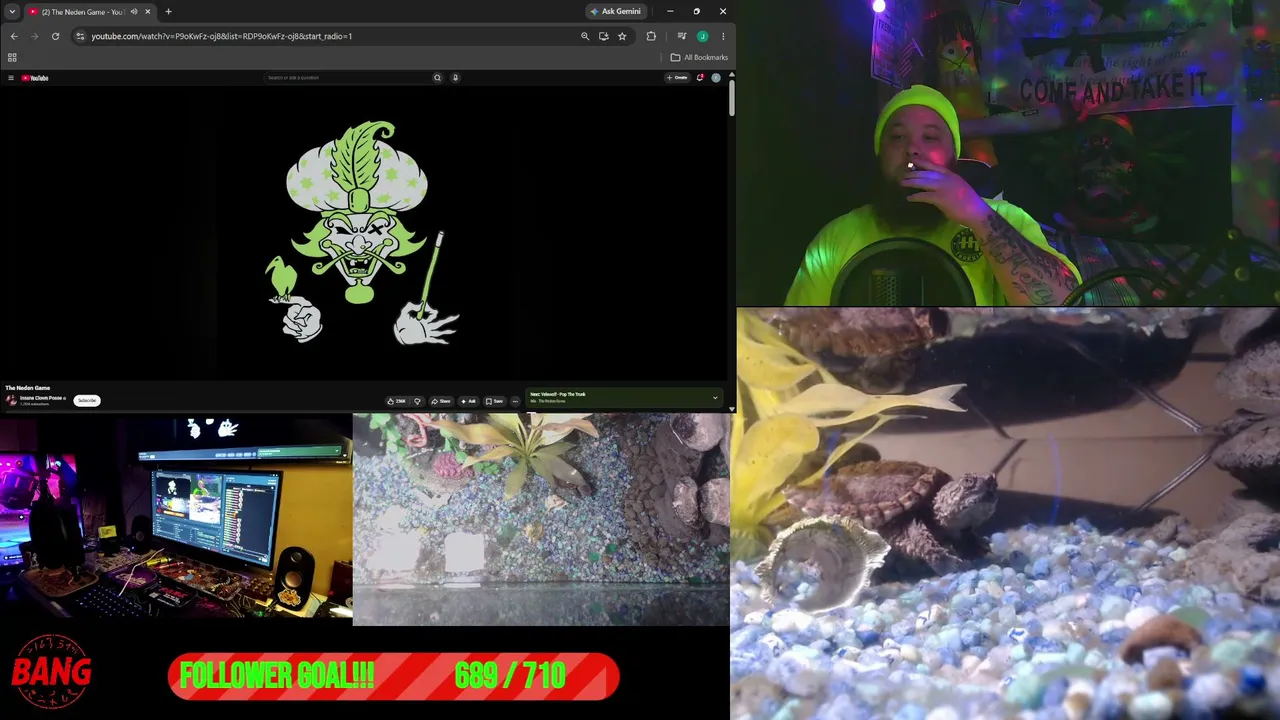Click the video player showing the clown artwork
The height and width of the screenshot is (720, 1280).
363,232
